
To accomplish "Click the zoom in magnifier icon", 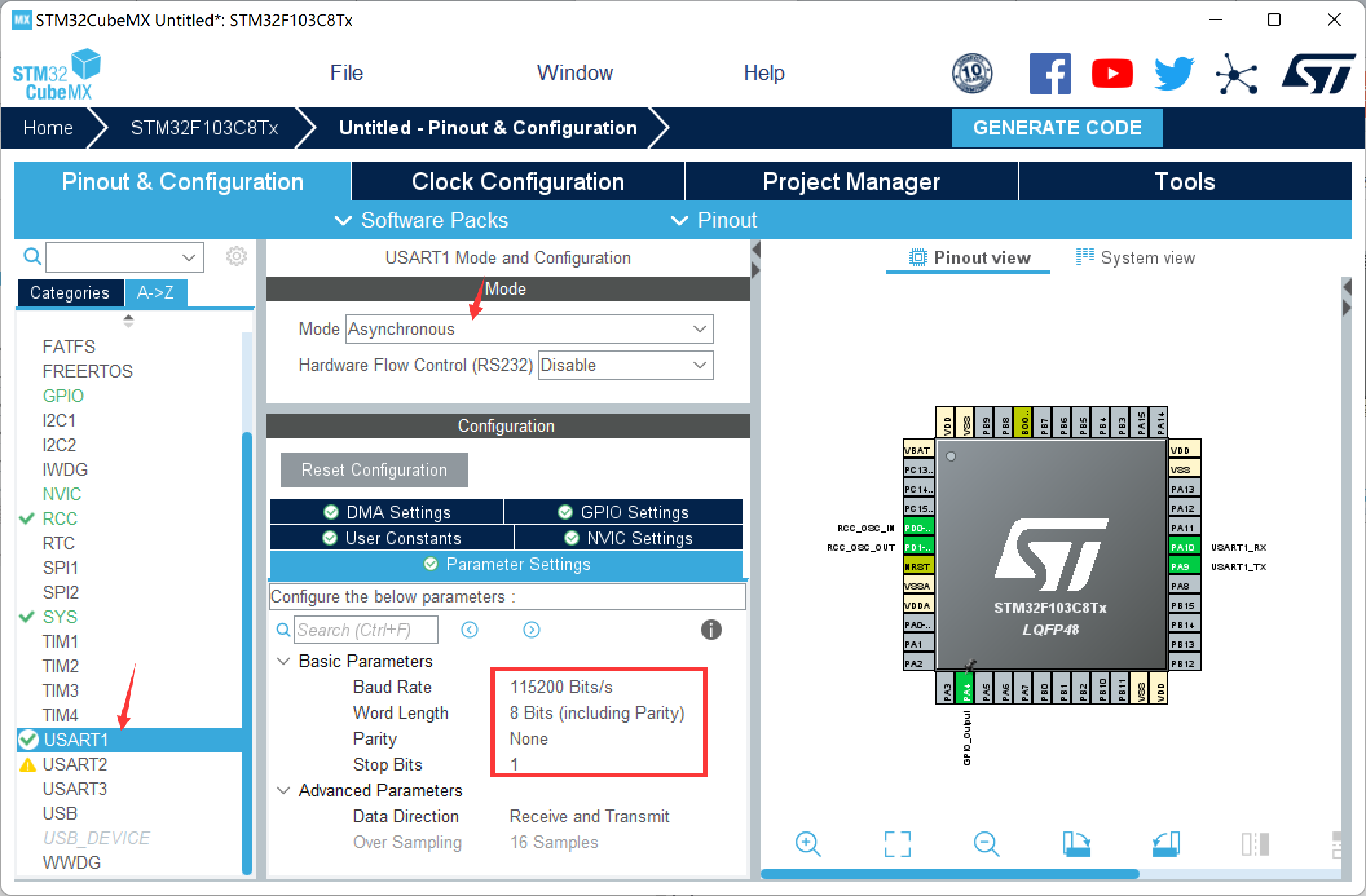I will (808, 844).
